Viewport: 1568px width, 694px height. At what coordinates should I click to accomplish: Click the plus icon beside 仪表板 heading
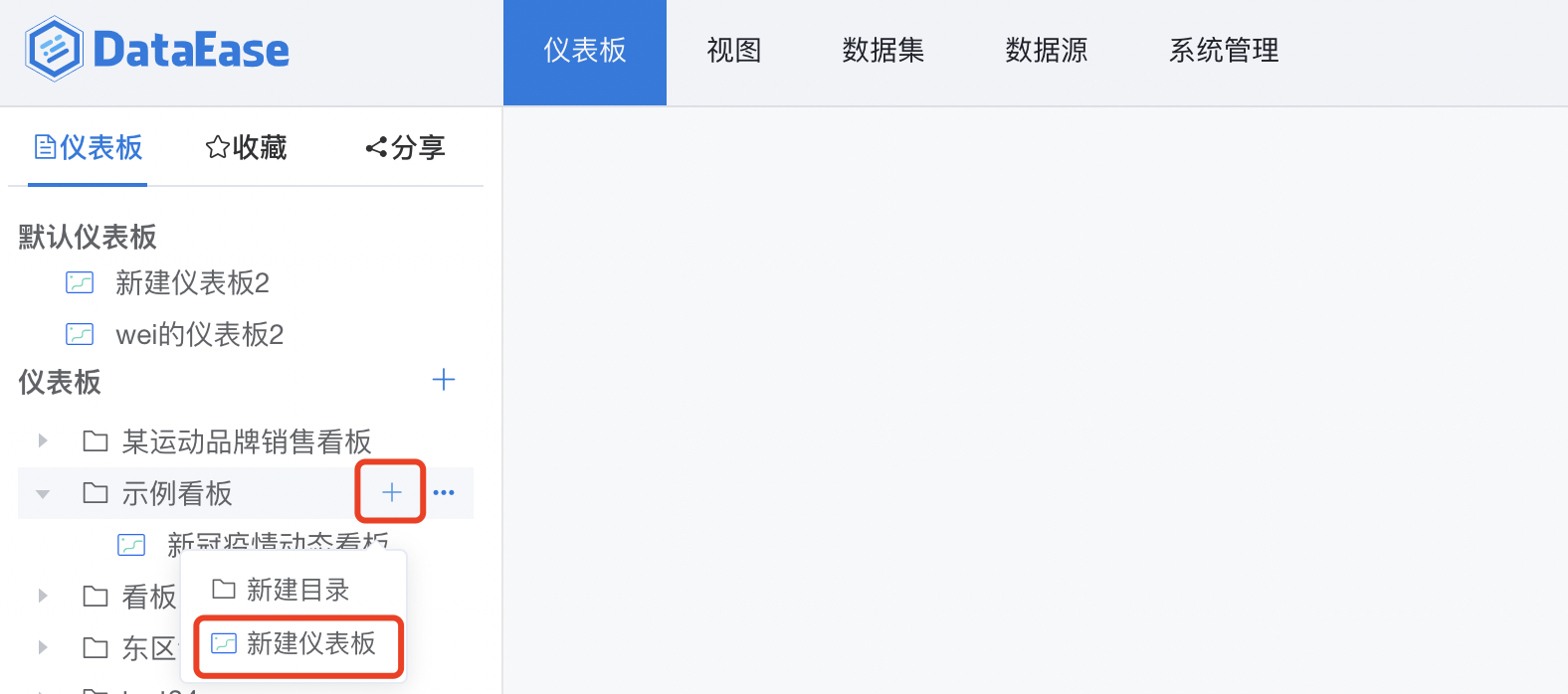click(x=444, y=380)
